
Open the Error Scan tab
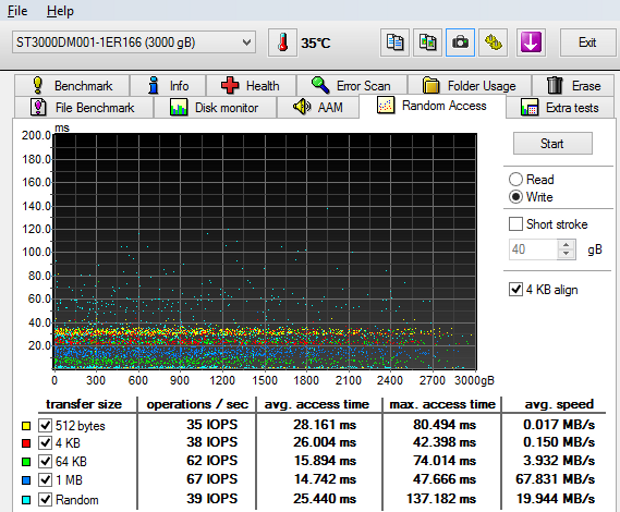[x=350, y=85]
